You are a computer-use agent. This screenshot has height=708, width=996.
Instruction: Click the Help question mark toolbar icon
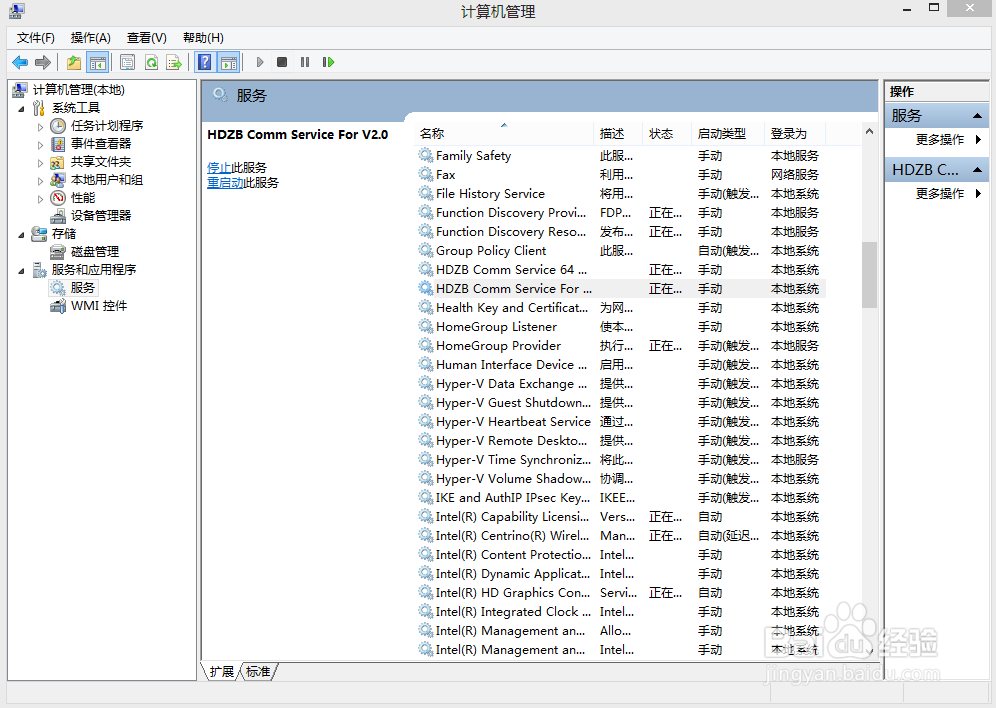pyautogui.click(x=205, y=62)
